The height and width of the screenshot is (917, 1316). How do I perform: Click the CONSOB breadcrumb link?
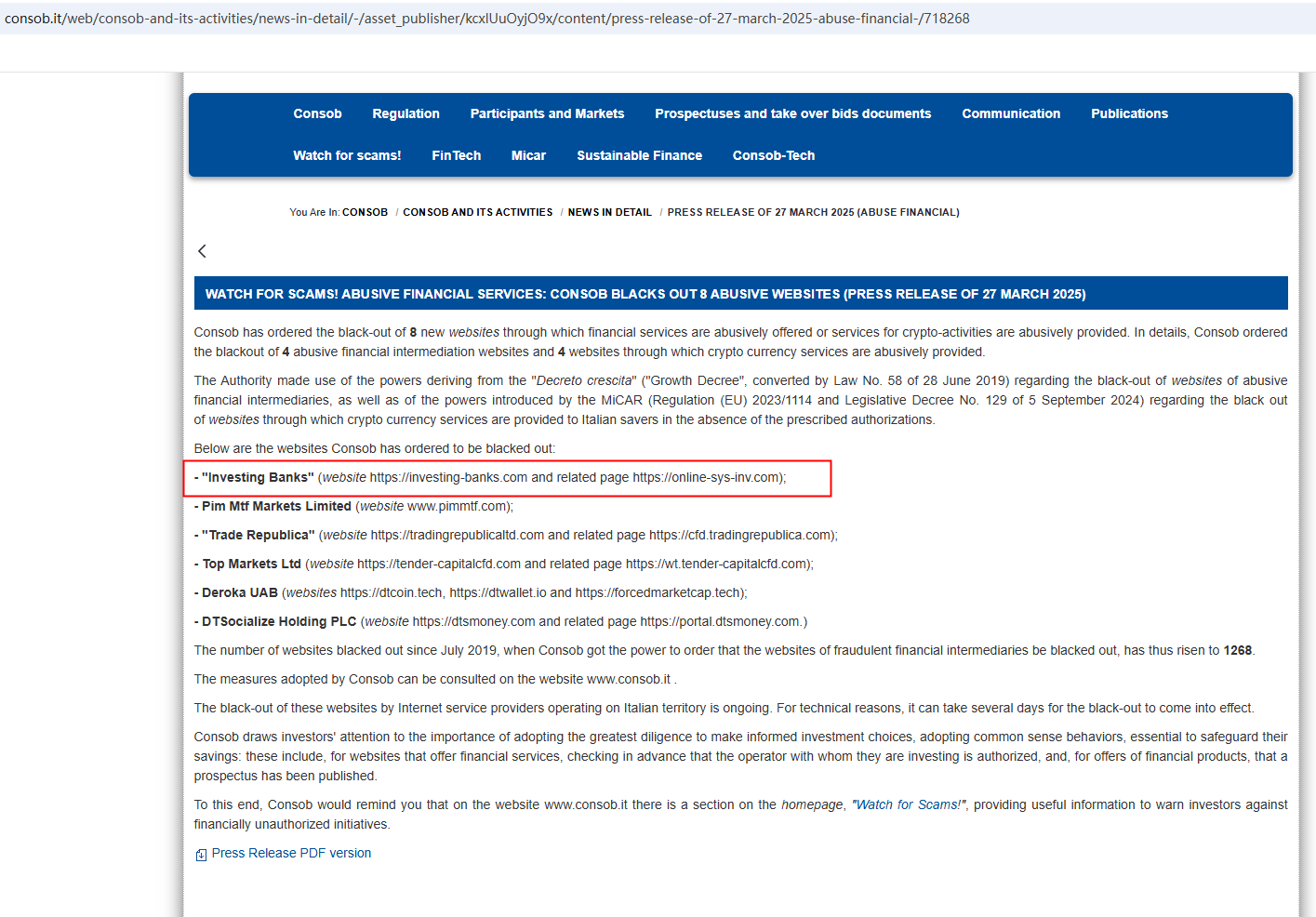coord(365,212)
